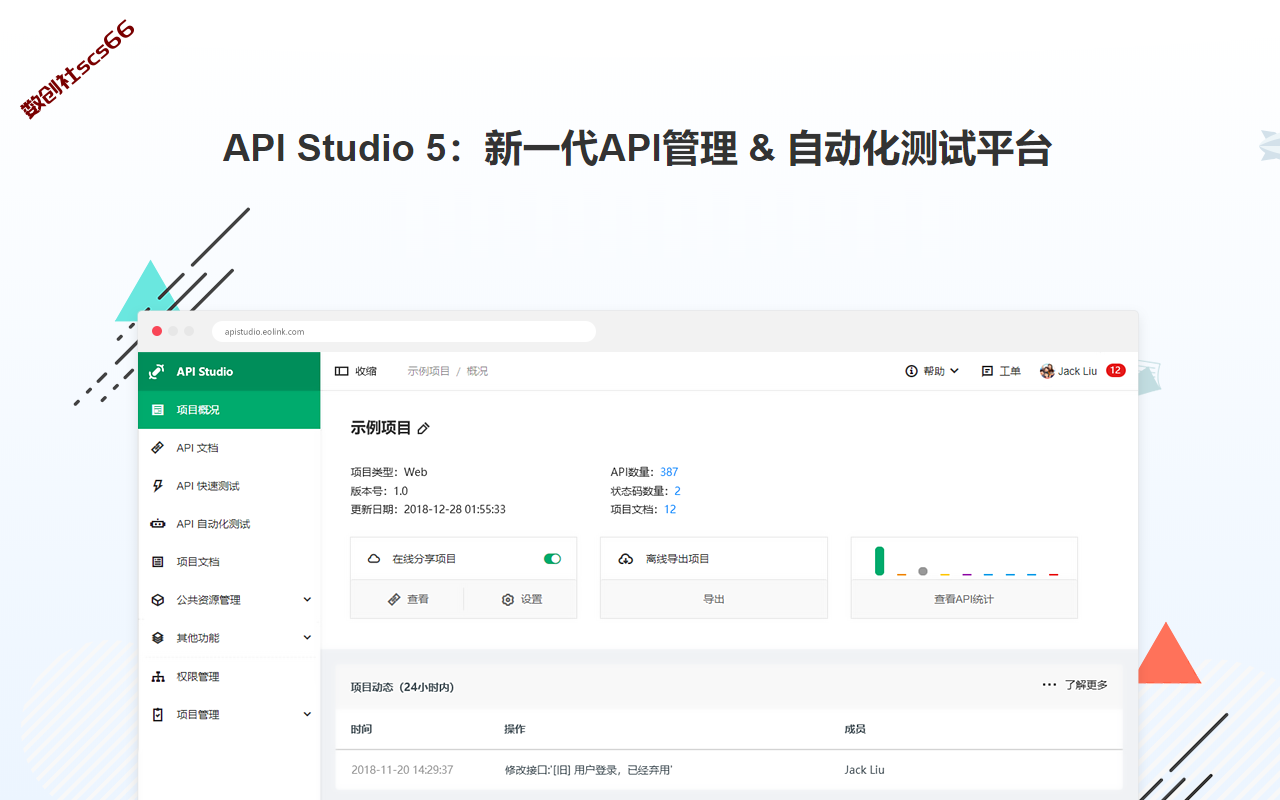Image resolution: width=1280 pixels, height=800 pixels.
Task: Click the 12 notifications badge
Action: point(1115,370)
